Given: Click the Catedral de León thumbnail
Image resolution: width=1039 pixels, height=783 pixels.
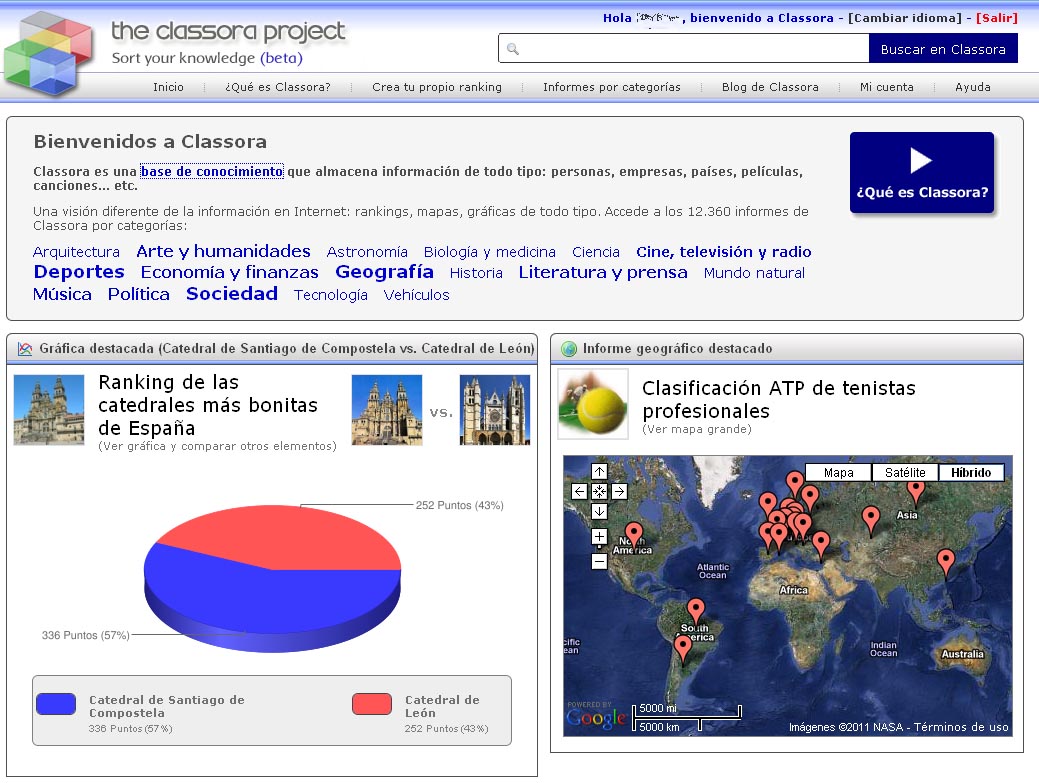Looking at the screenshot, I should 494,409.
